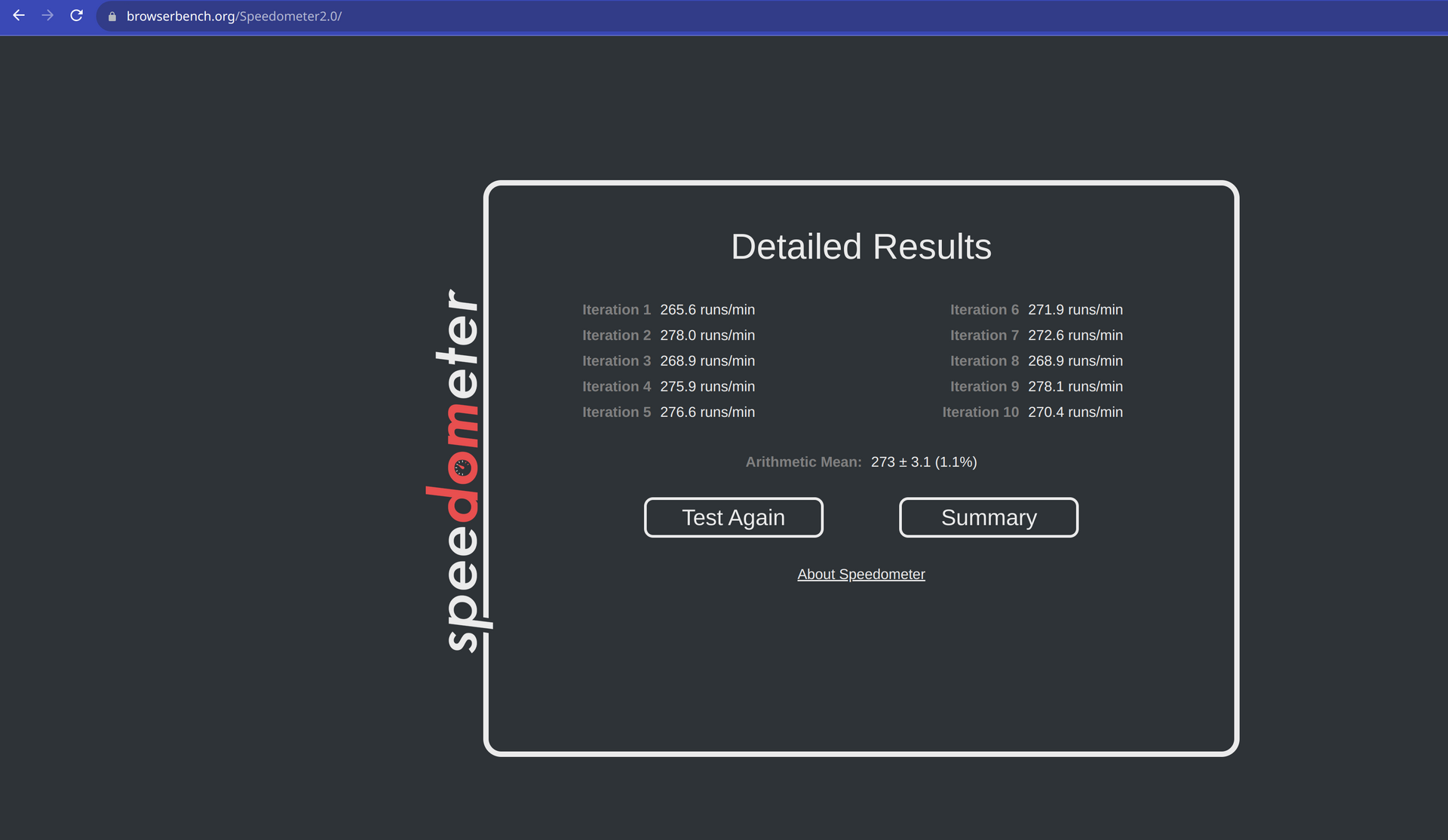This screenshot has width=1448, height=840.
Task: Click the browser forward arrow
Action: click(48, 16)
